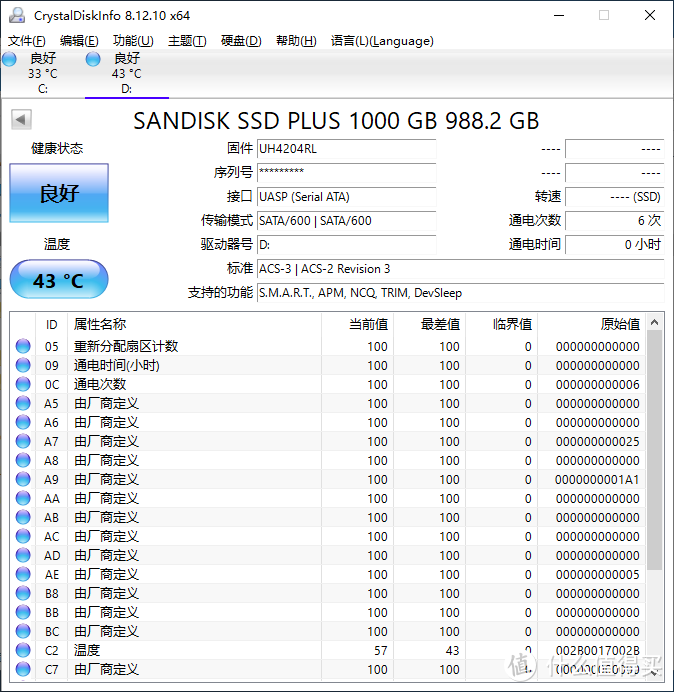Click the 支持的功能 field listing S.M.A.R.T.

coord(460,293)
